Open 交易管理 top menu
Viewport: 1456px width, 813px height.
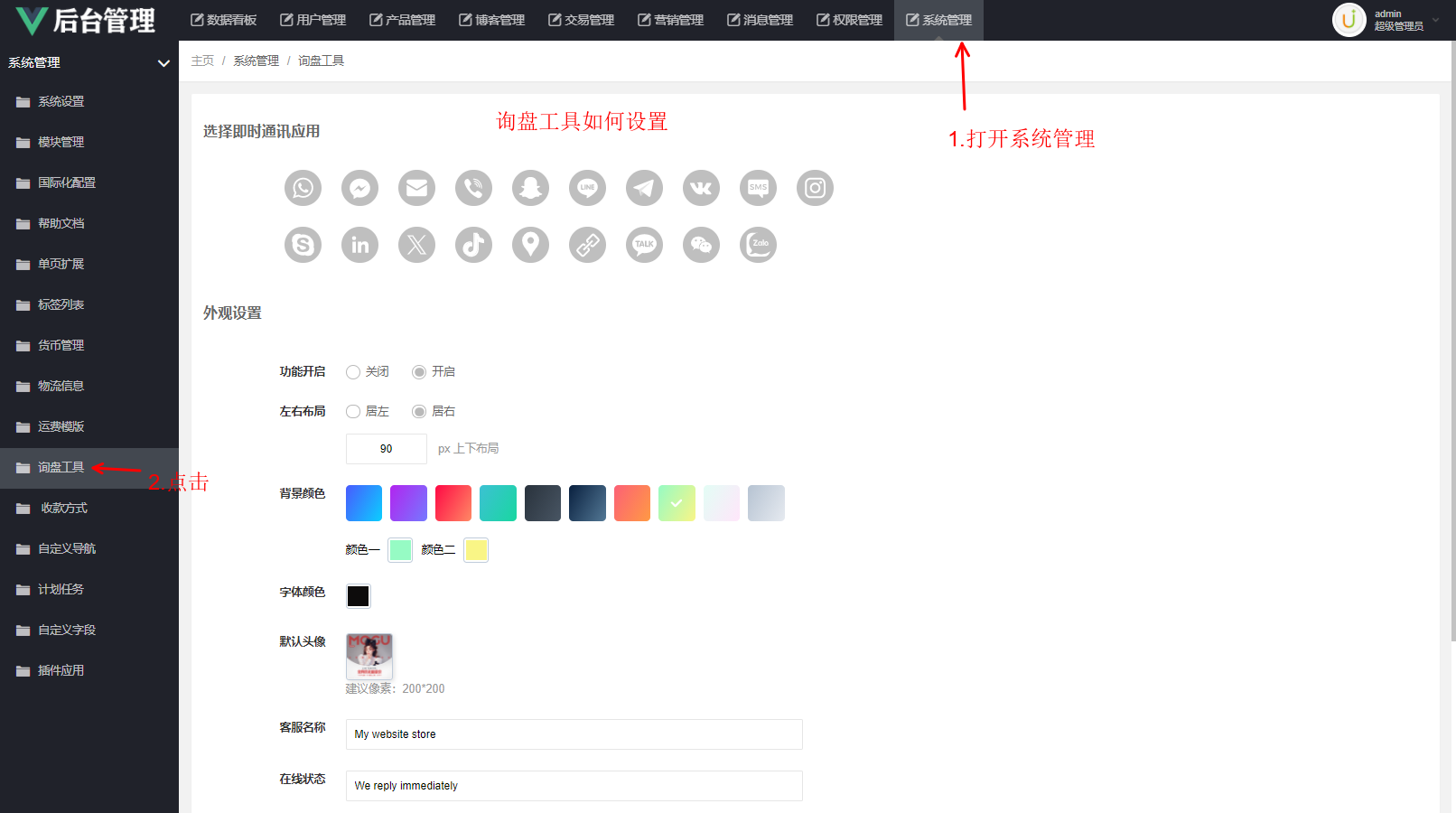coord(582,20)
